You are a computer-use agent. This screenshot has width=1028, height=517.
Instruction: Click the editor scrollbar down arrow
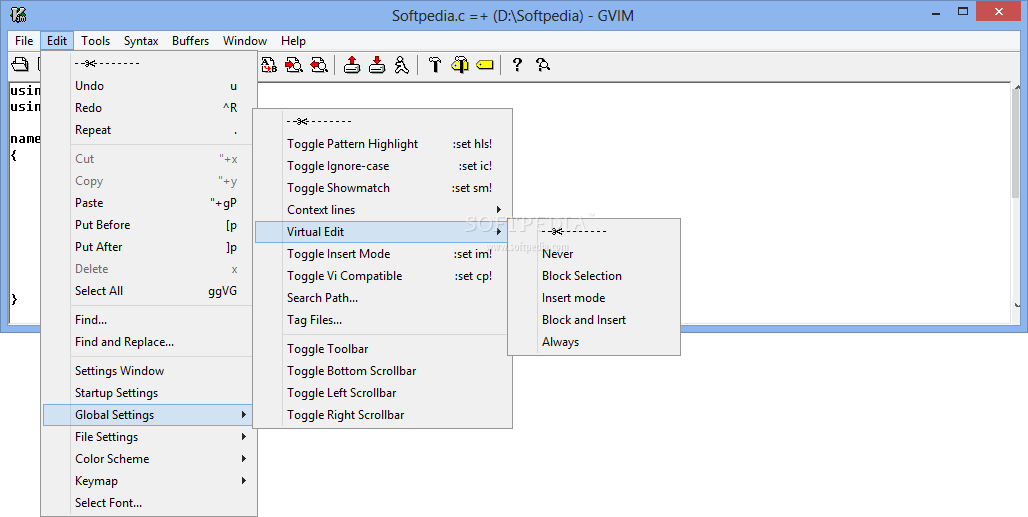[x=1017, y=305]
